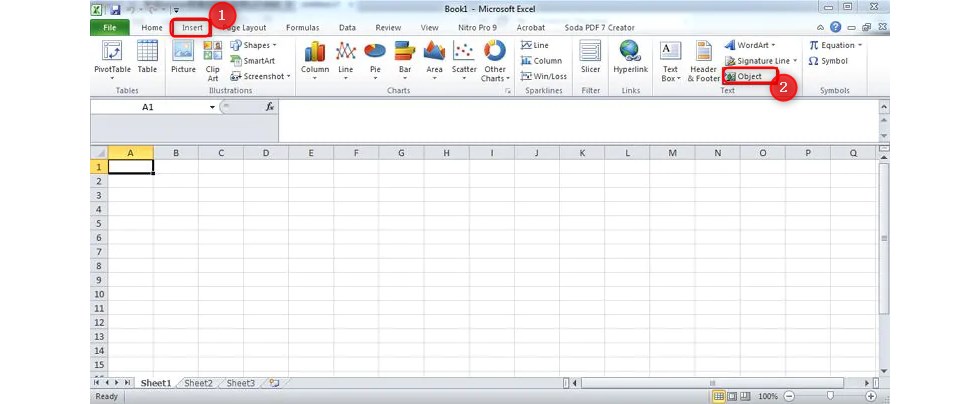
Task: Open Charts group dialog launcher
Action: click(508, 91)
